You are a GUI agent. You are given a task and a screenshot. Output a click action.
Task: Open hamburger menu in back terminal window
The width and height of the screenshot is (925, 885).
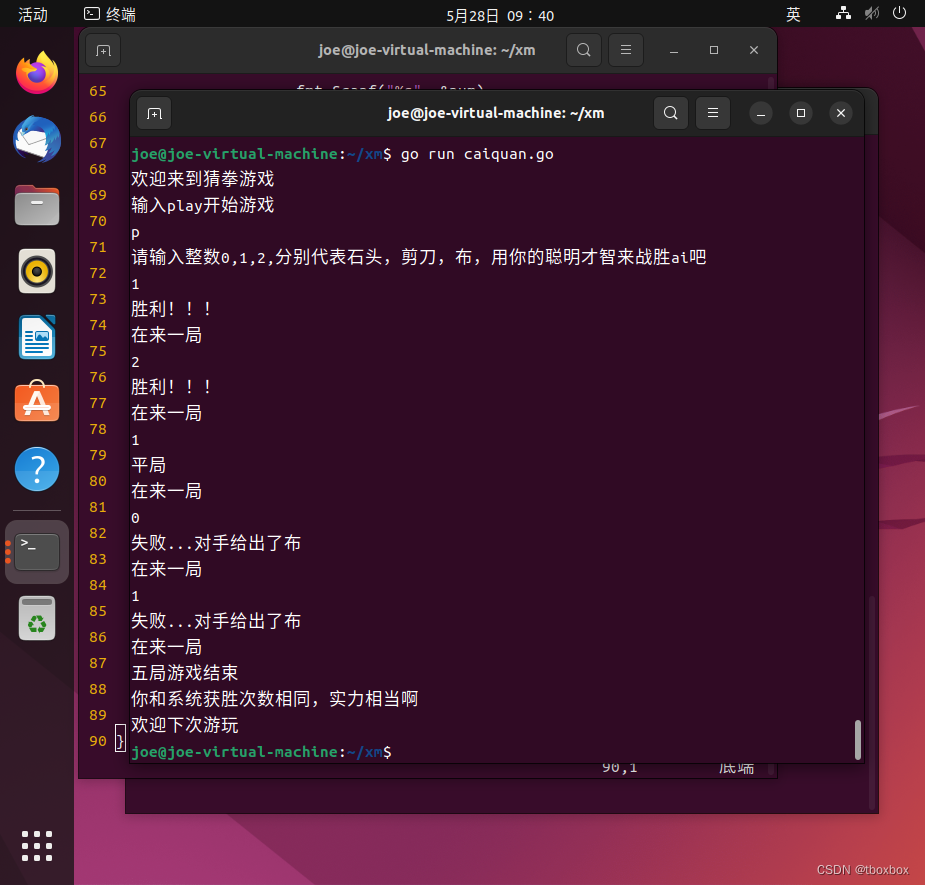click(626, 50)
